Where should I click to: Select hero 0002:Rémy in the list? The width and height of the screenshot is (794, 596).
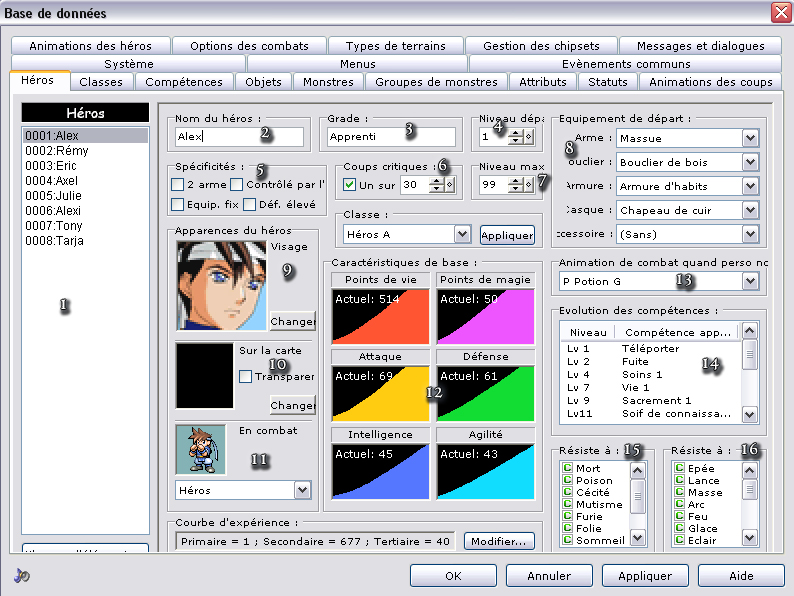click(85, 150)
